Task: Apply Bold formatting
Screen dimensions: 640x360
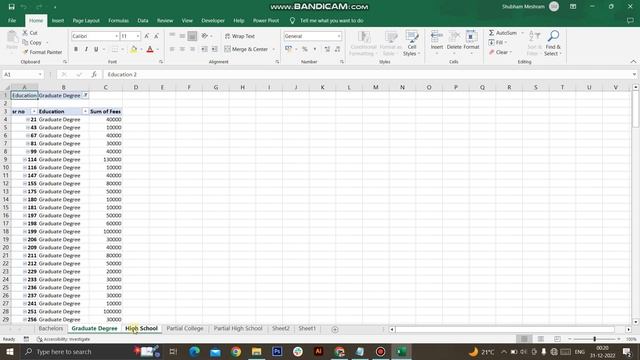Action: [x=76, y=49]
